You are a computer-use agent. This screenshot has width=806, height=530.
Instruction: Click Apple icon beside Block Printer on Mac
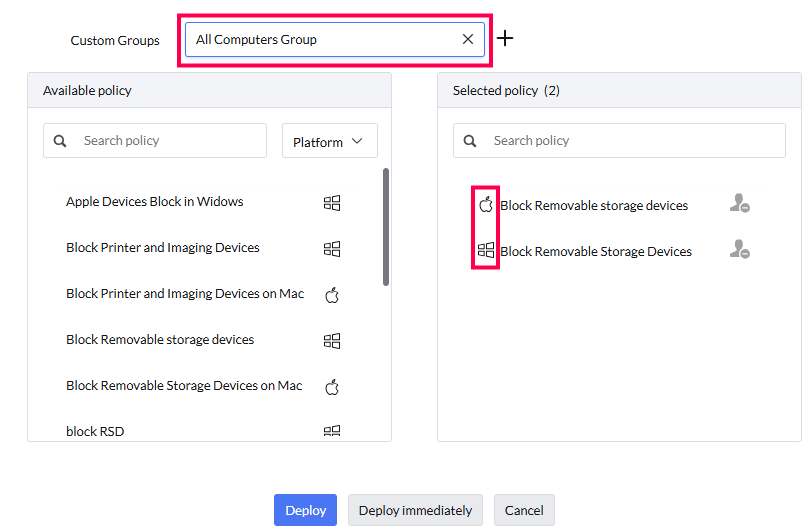coord(332,295)
